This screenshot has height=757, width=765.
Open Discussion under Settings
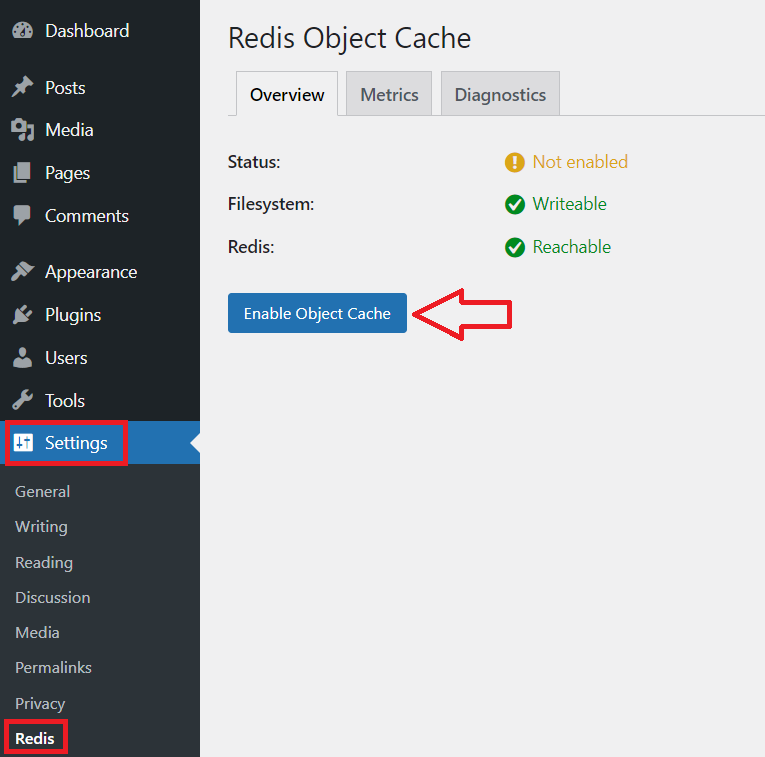[x=53, y=598]
